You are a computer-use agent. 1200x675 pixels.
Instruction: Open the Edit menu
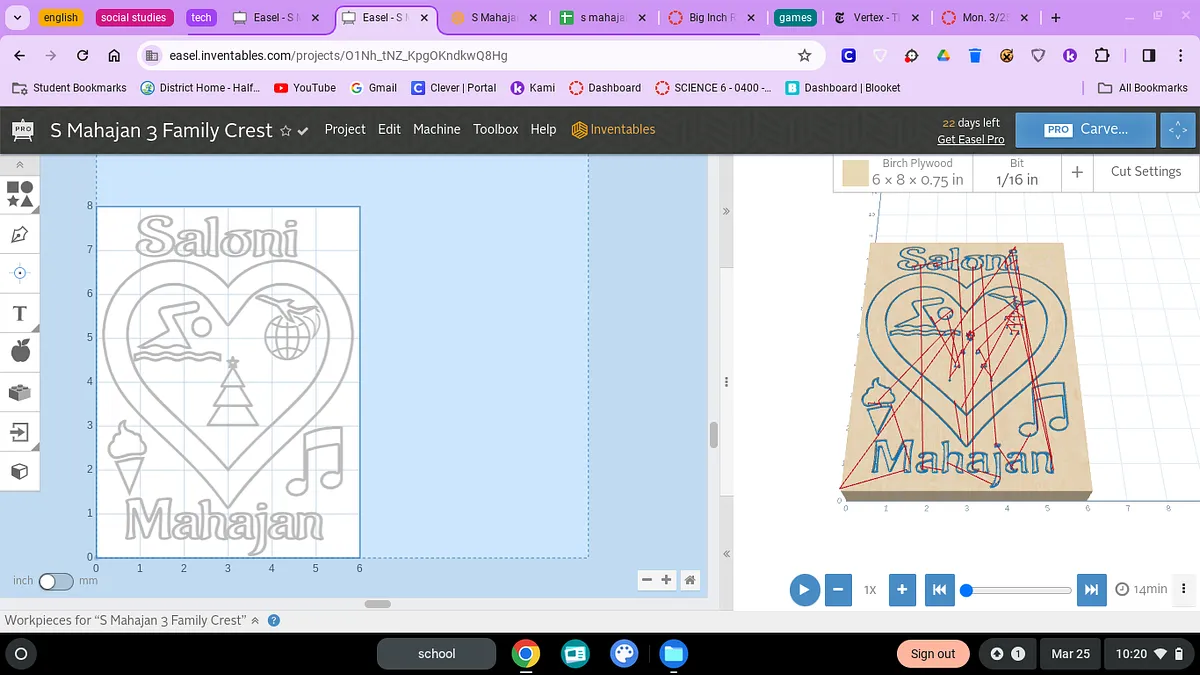[x=389, y=129]
